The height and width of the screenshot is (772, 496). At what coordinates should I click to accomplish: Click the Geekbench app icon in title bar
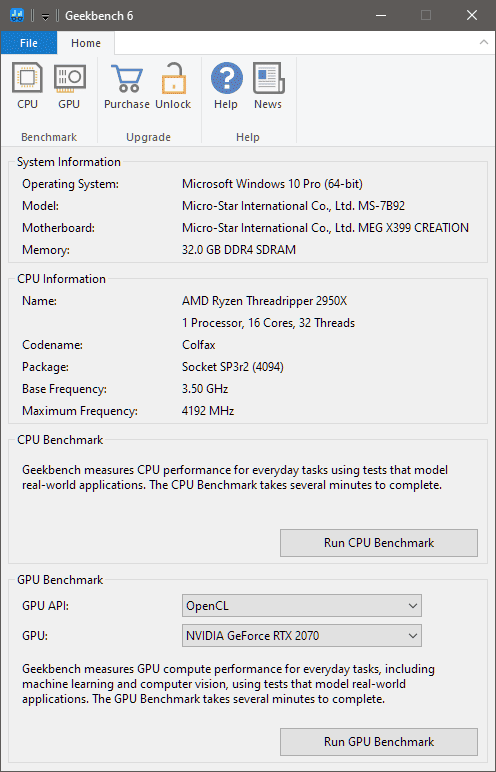tap(17, 15)
